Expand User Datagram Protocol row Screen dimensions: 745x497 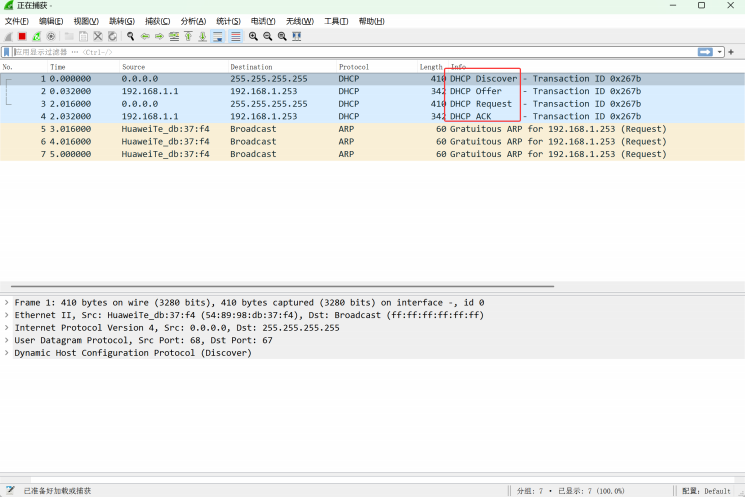7,340
